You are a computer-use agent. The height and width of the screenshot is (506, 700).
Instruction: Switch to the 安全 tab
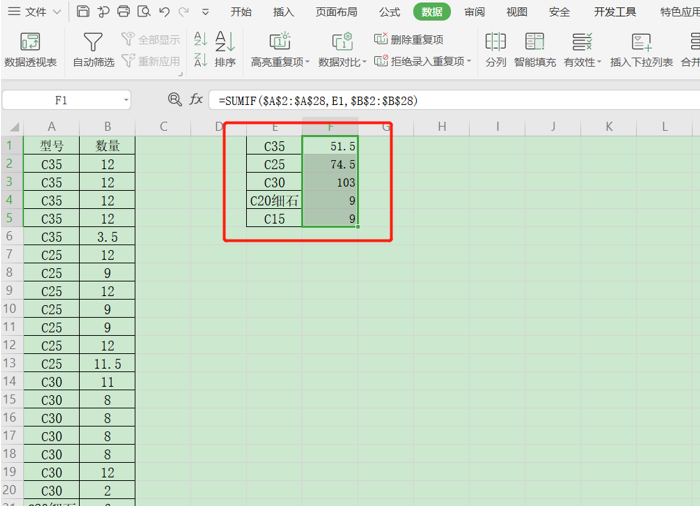(559, 12)
